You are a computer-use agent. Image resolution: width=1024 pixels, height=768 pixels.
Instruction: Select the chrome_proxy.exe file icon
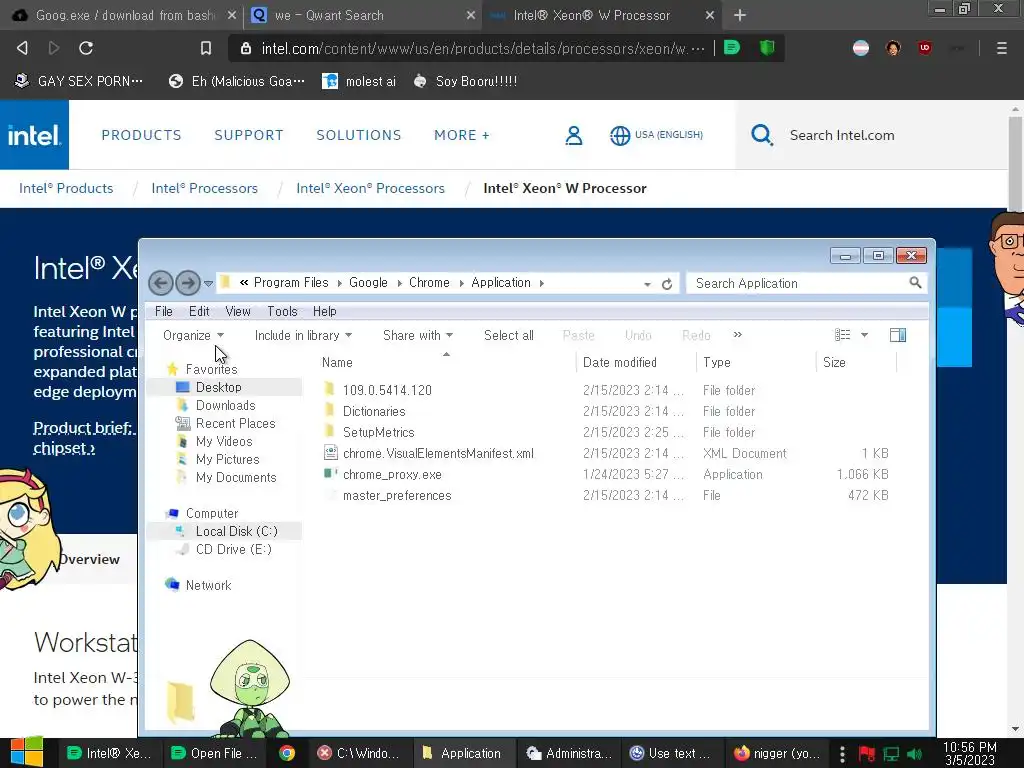click(330, 474)
